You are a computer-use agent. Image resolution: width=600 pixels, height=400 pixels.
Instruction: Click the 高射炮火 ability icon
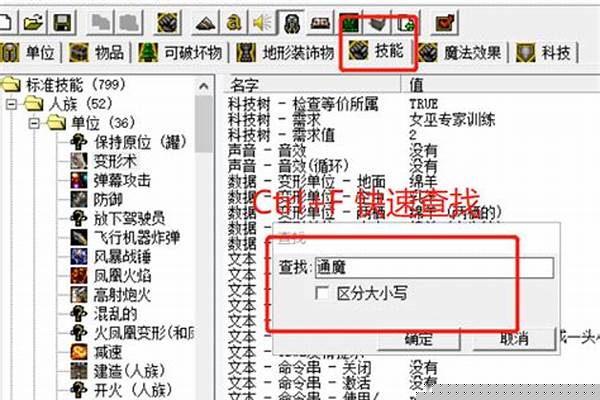click(x=79, y=295)
